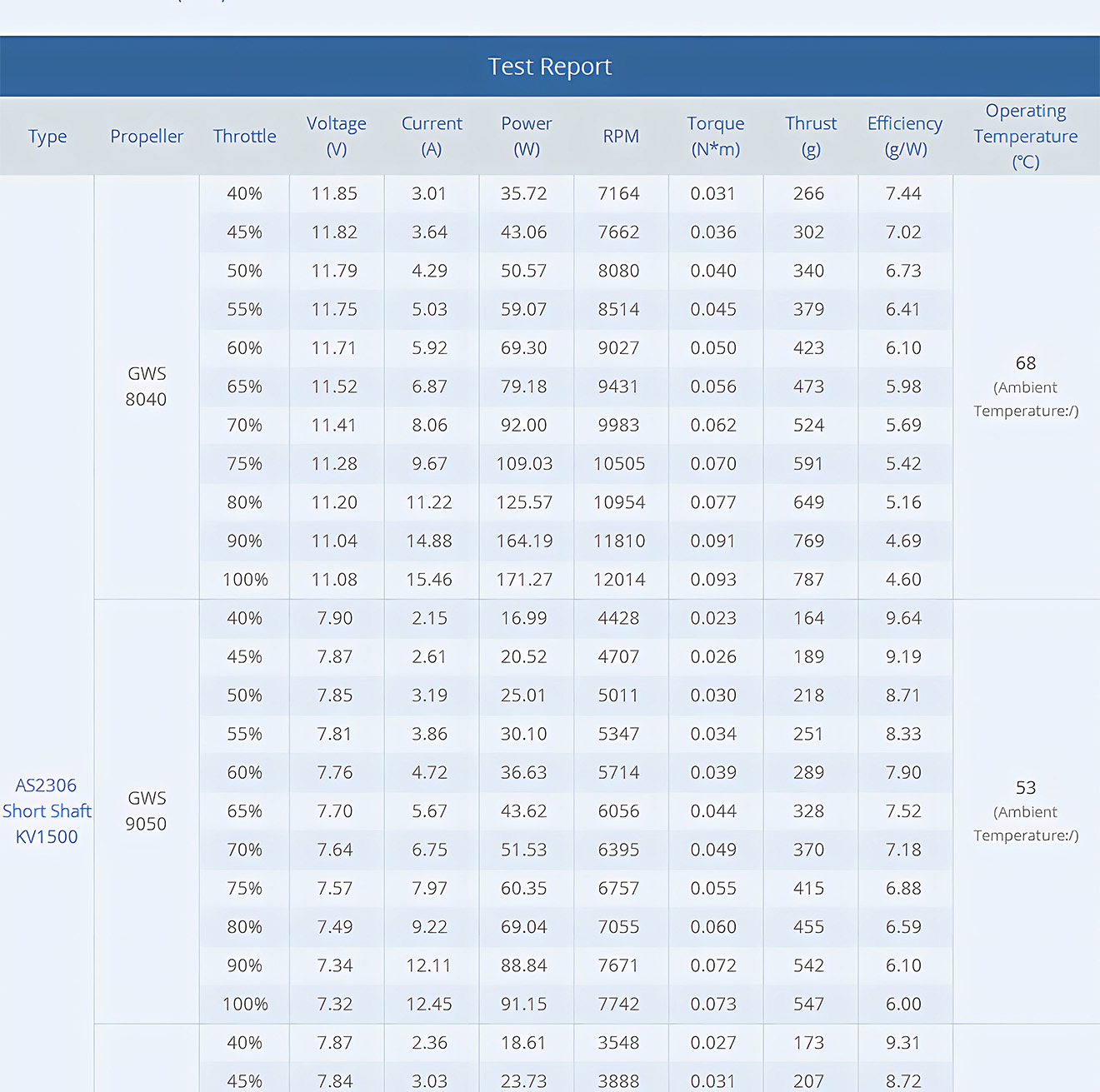Select the Throttle column header
This screenshot has width=1100, height=1092.
pos(244,137)
